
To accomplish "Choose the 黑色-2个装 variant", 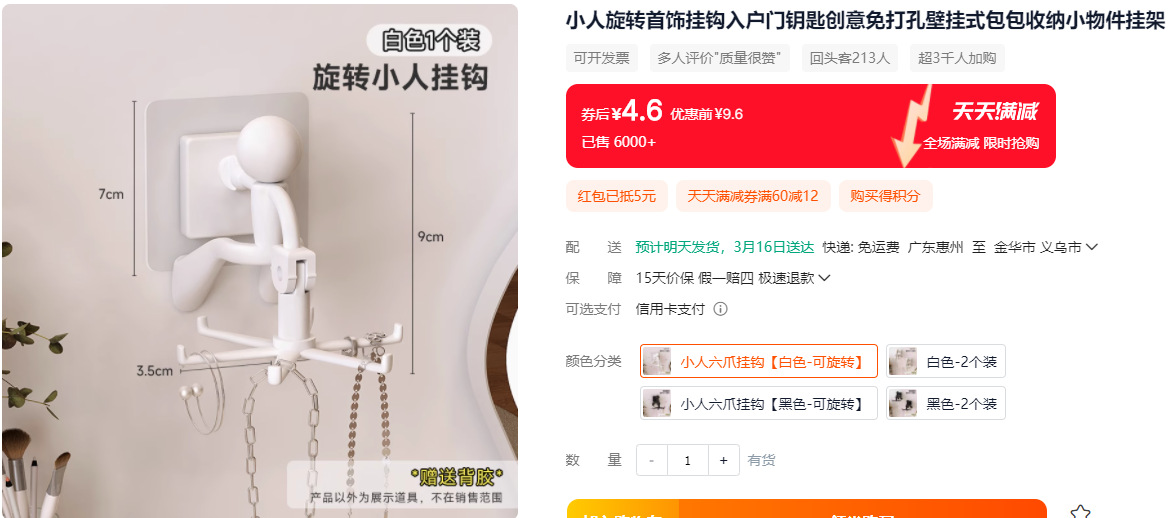I will point(945,403).
